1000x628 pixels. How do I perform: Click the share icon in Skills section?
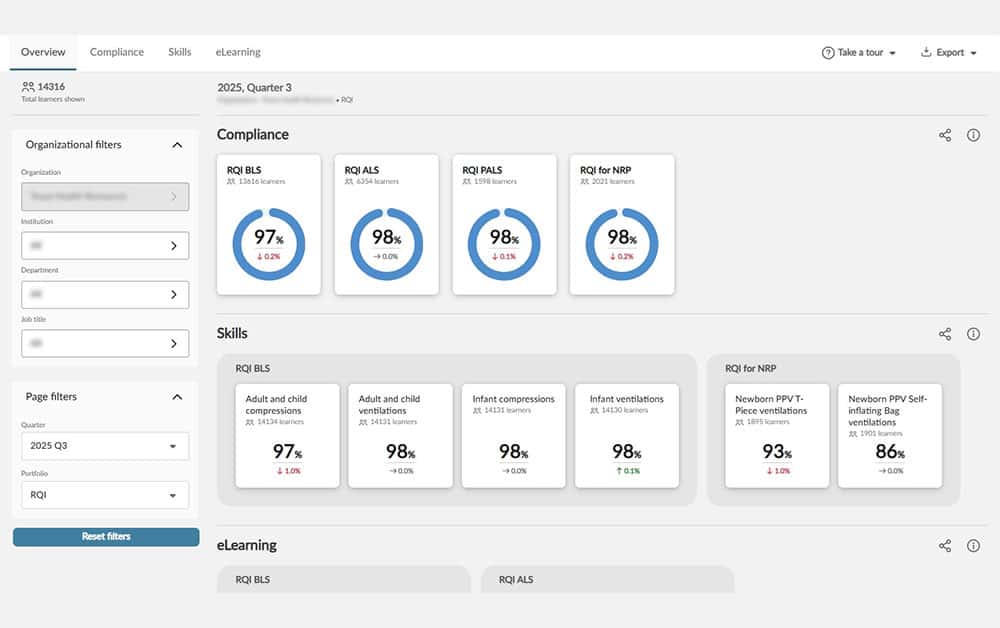tap(945, 334)
